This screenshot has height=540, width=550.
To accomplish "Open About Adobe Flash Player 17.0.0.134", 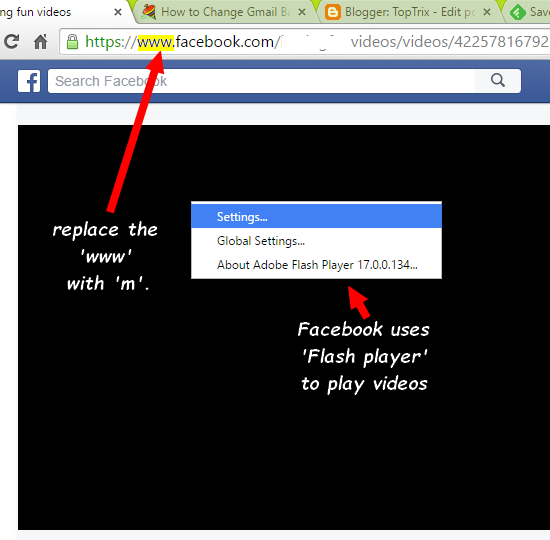I will (x=316, y=265).
